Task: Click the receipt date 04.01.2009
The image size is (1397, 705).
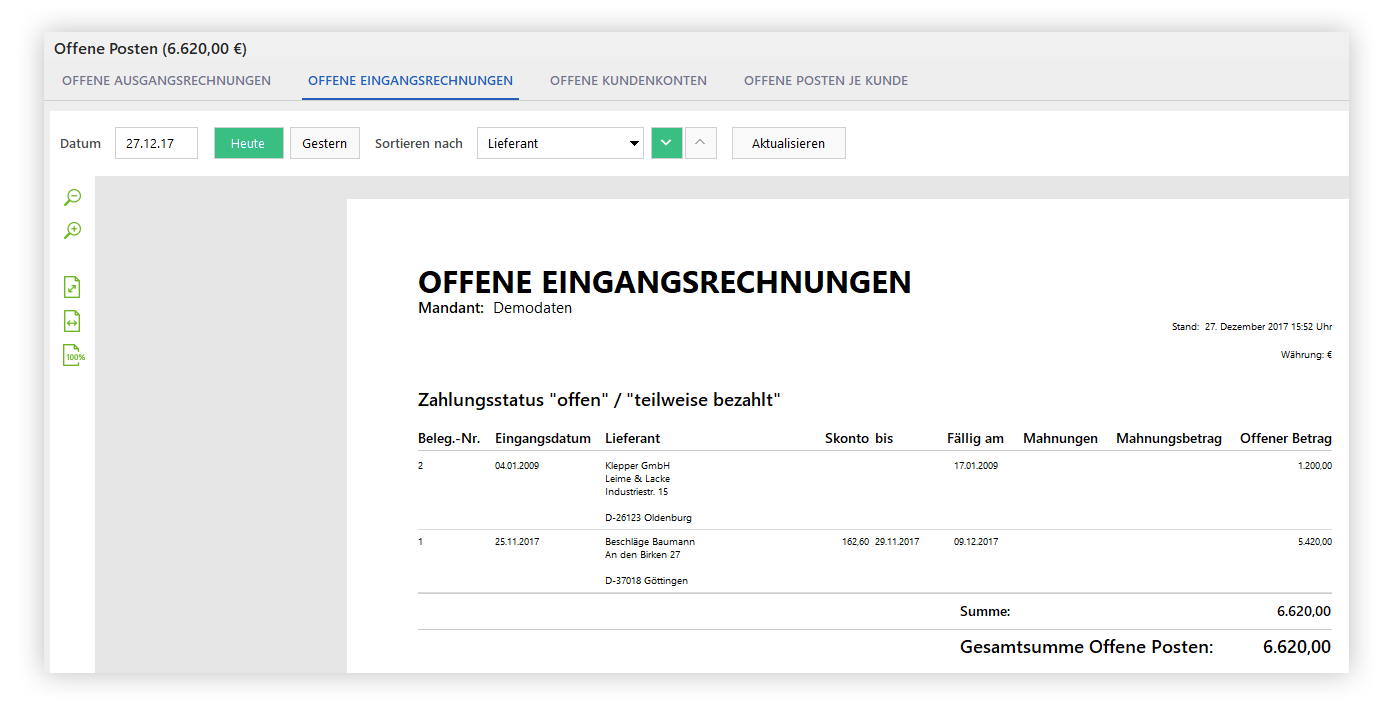Action: (517, 466)
